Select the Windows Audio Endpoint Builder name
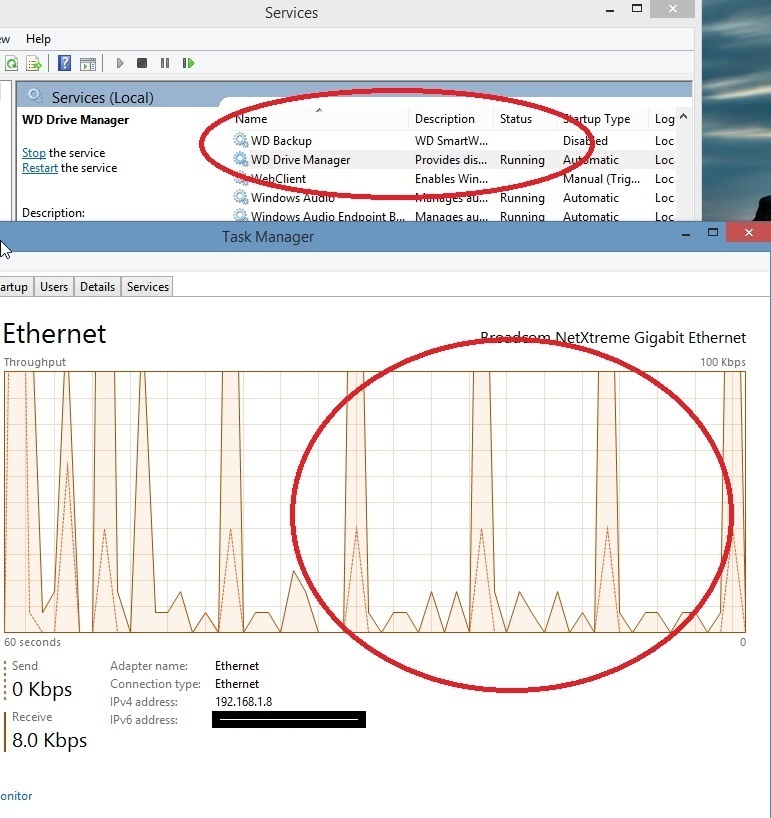 [328, 216]
